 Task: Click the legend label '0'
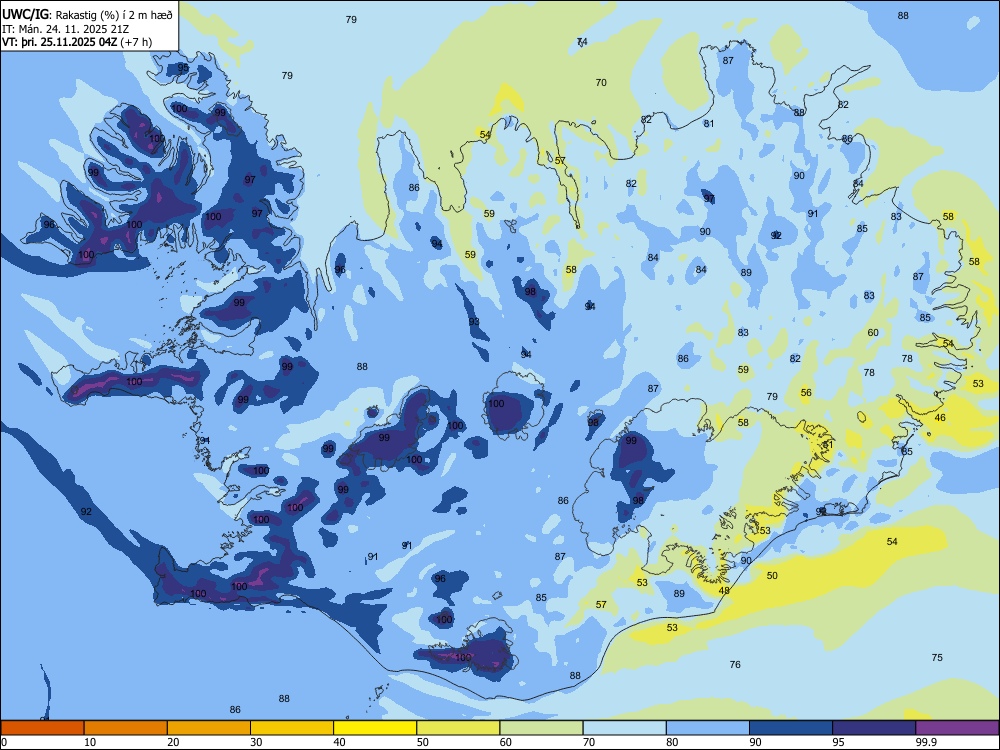point(4,742)
